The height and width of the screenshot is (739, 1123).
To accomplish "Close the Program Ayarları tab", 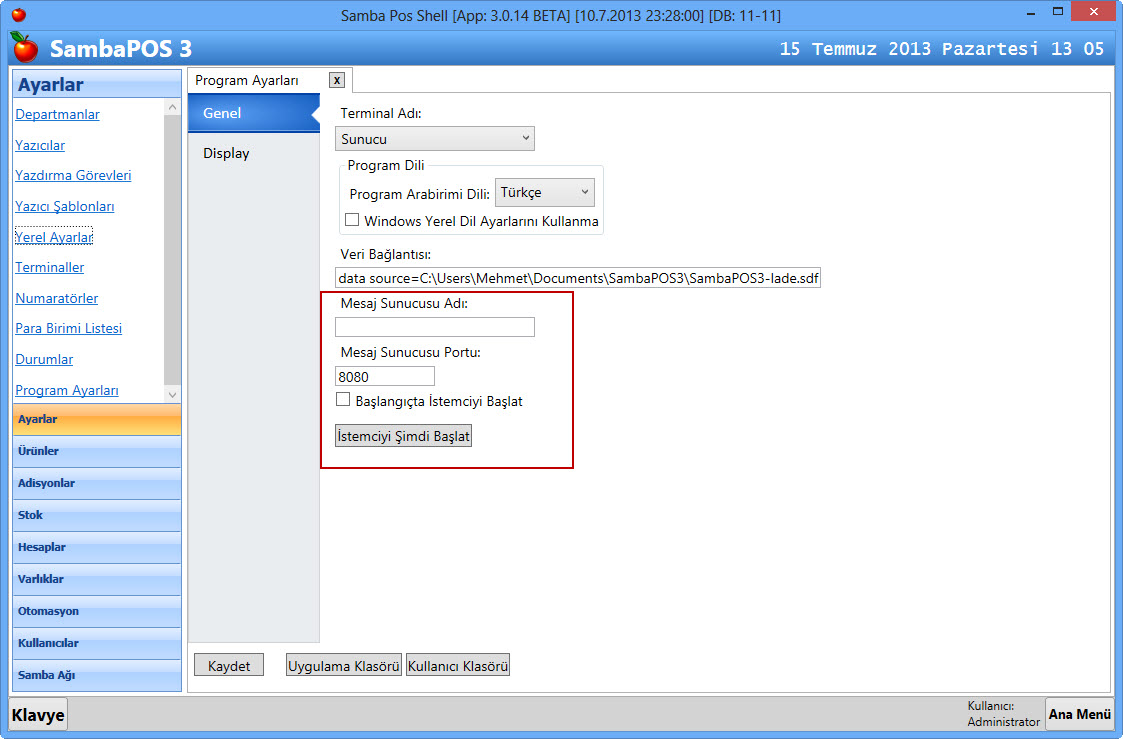I will 337,80.
